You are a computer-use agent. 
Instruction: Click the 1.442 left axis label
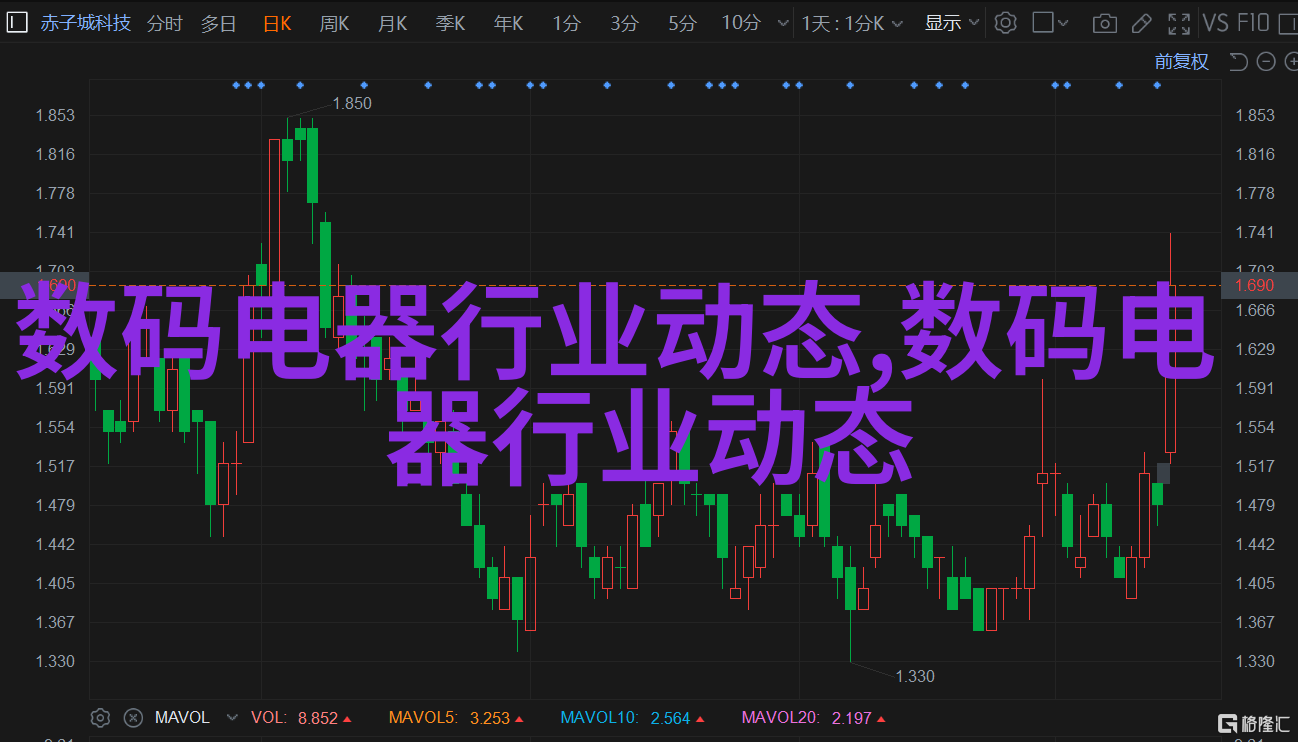pyautogui.click(x=56, y=544)
